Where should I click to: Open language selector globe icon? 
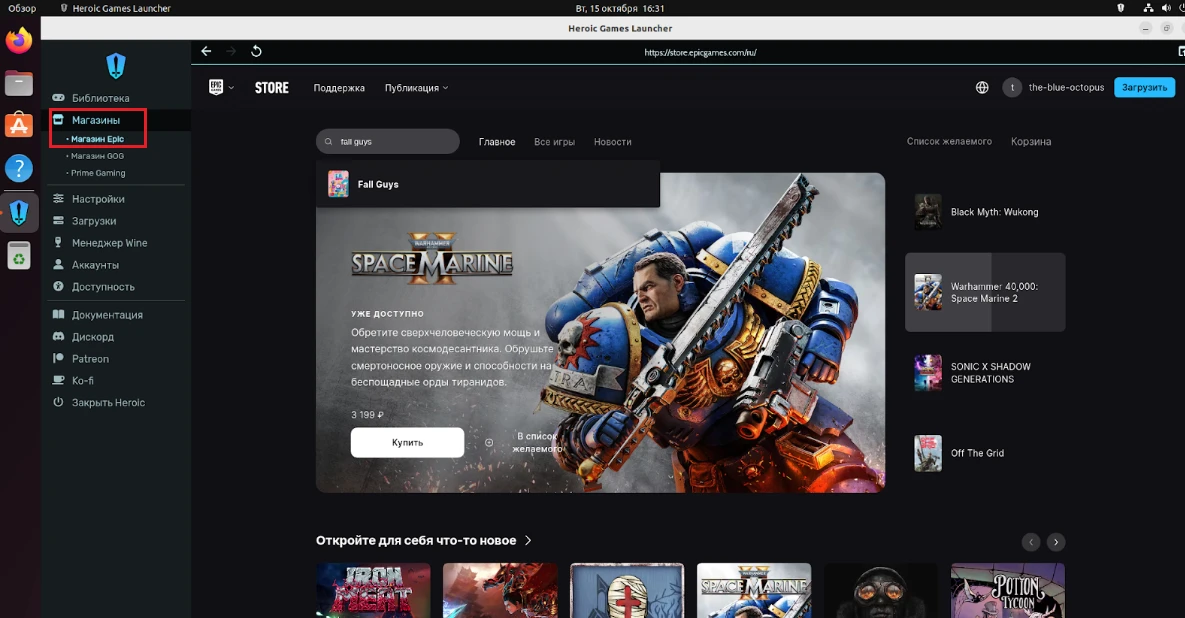pyautogui.click(x=982, y=88)
